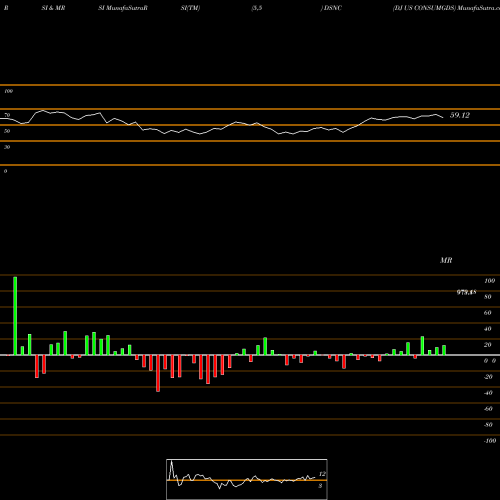Viewport: 500px width, 500px height.
Task: Open the mini overview chart thumbnail
Action: click(247, 479)
